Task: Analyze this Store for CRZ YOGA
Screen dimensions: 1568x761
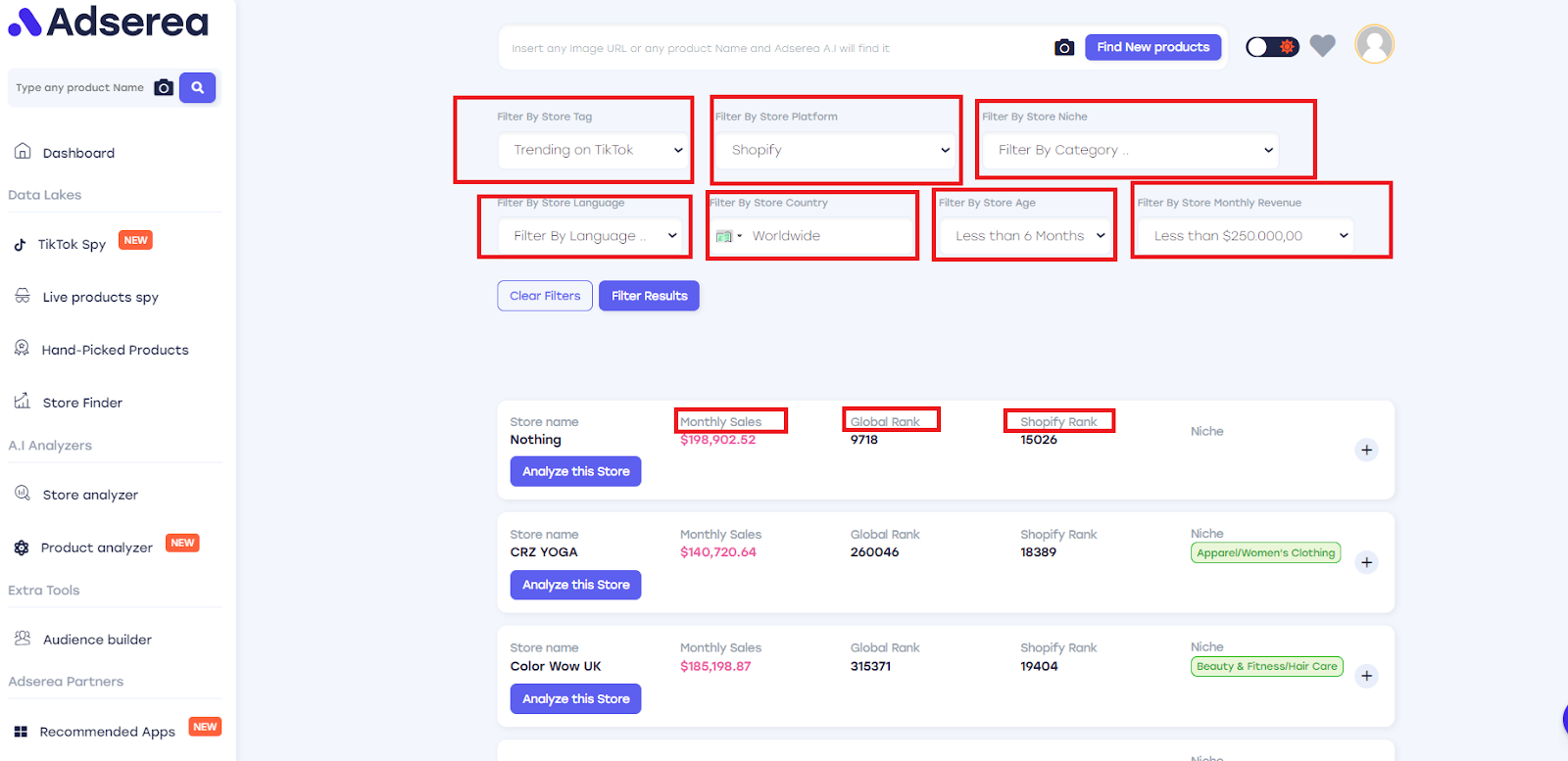Action: click(576, 585)
